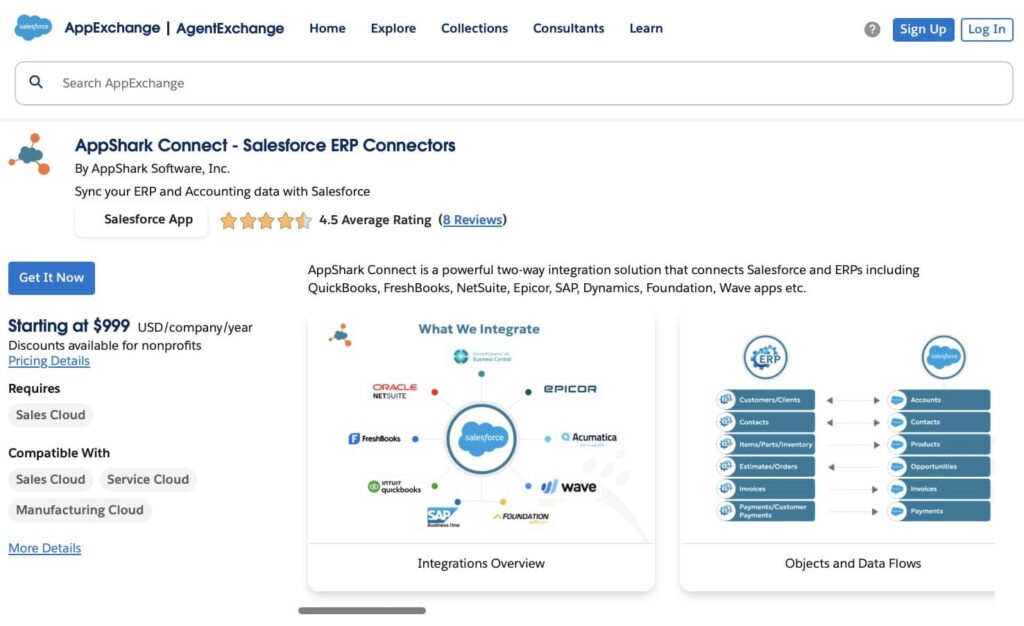The height and width of the screenshot is (626, 1024).
Task: Click the central Salesforce cloud in the diagram
Action: click(x=481, y=437)
